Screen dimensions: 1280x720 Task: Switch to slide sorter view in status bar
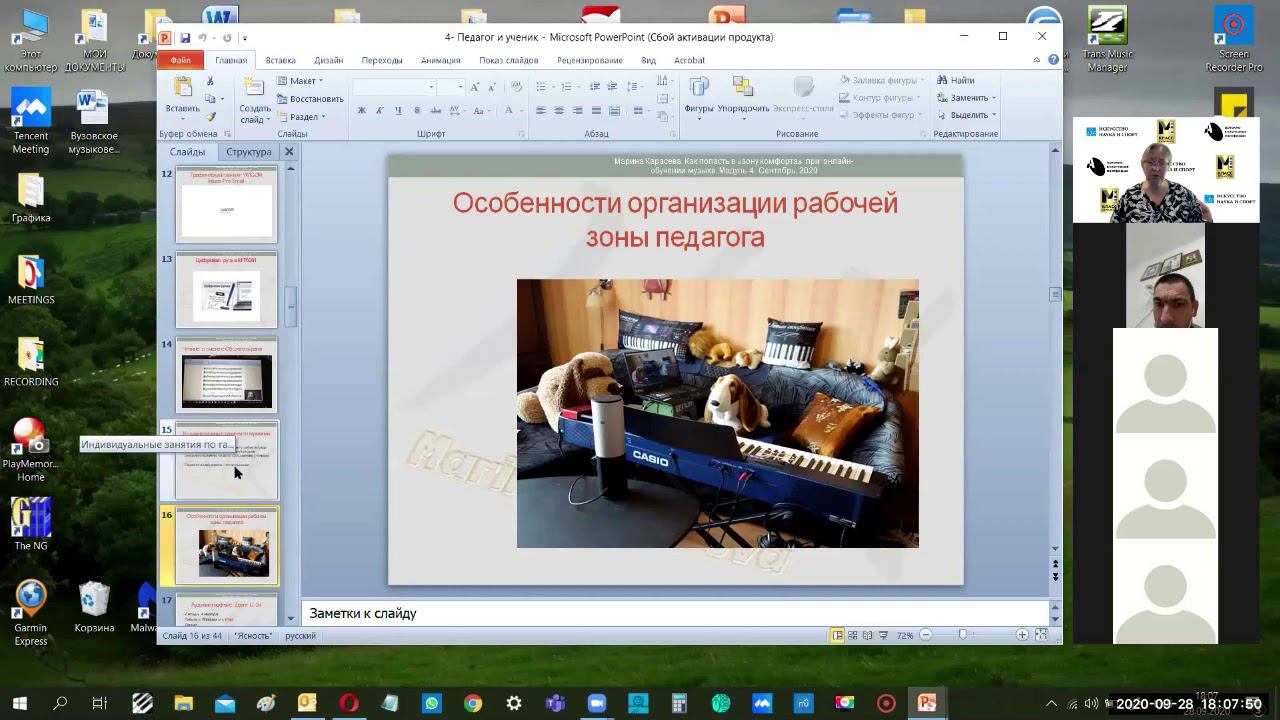pyautogui.click(x=852, y=635)
